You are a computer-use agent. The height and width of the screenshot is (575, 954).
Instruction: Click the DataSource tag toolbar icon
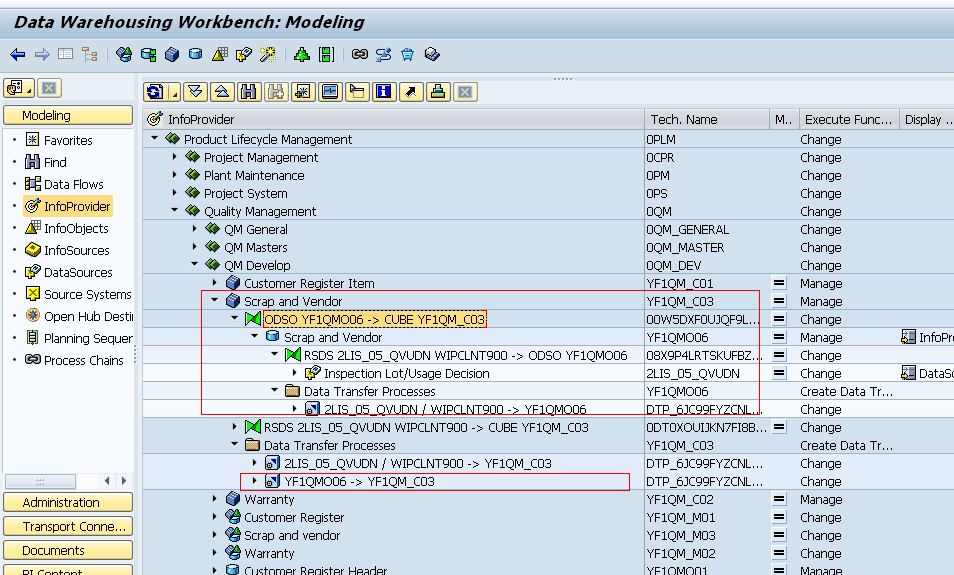point(243,55)
